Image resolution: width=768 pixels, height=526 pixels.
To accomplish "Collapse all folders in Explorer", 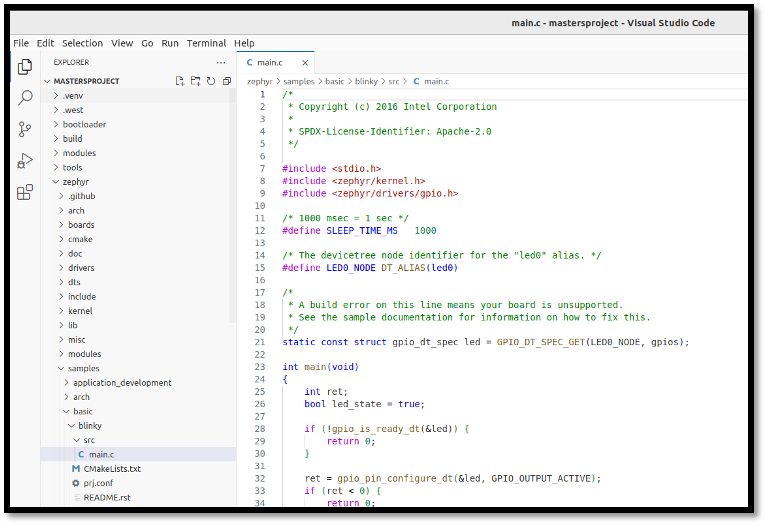I will pyautogui.click(x=227, y=81).
